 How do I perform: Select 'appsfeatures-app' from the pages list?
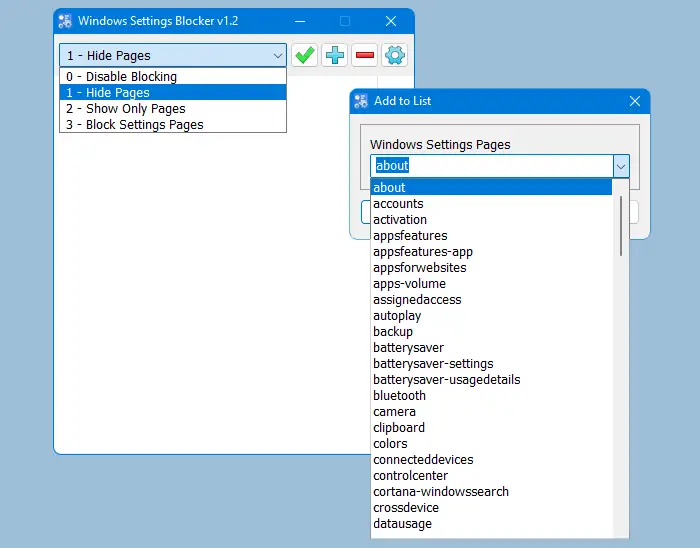(x=492, y=252)
